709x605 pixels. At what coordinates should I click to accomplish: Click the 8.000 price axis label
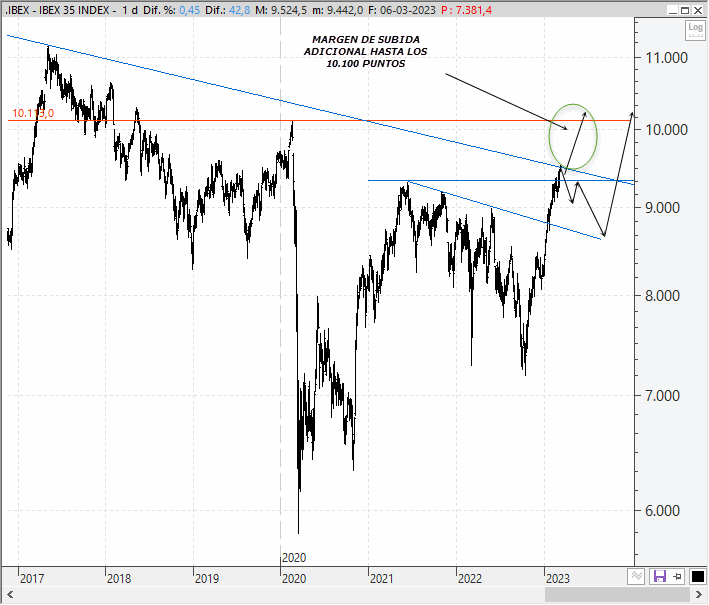point(662,296)
